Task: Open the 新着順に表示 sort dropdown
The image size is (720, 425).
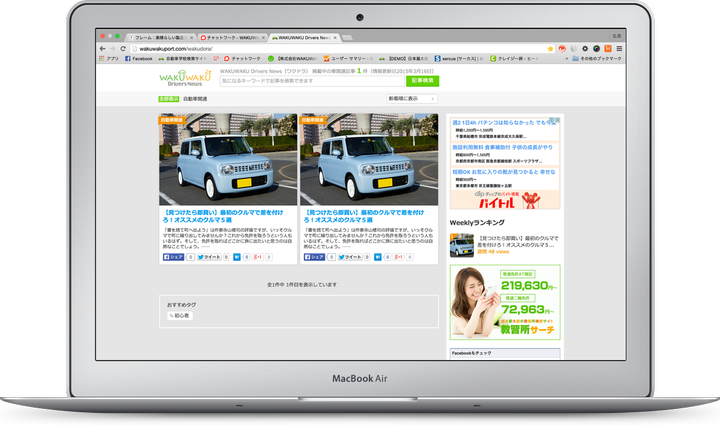Action: (x=412, y=99)
